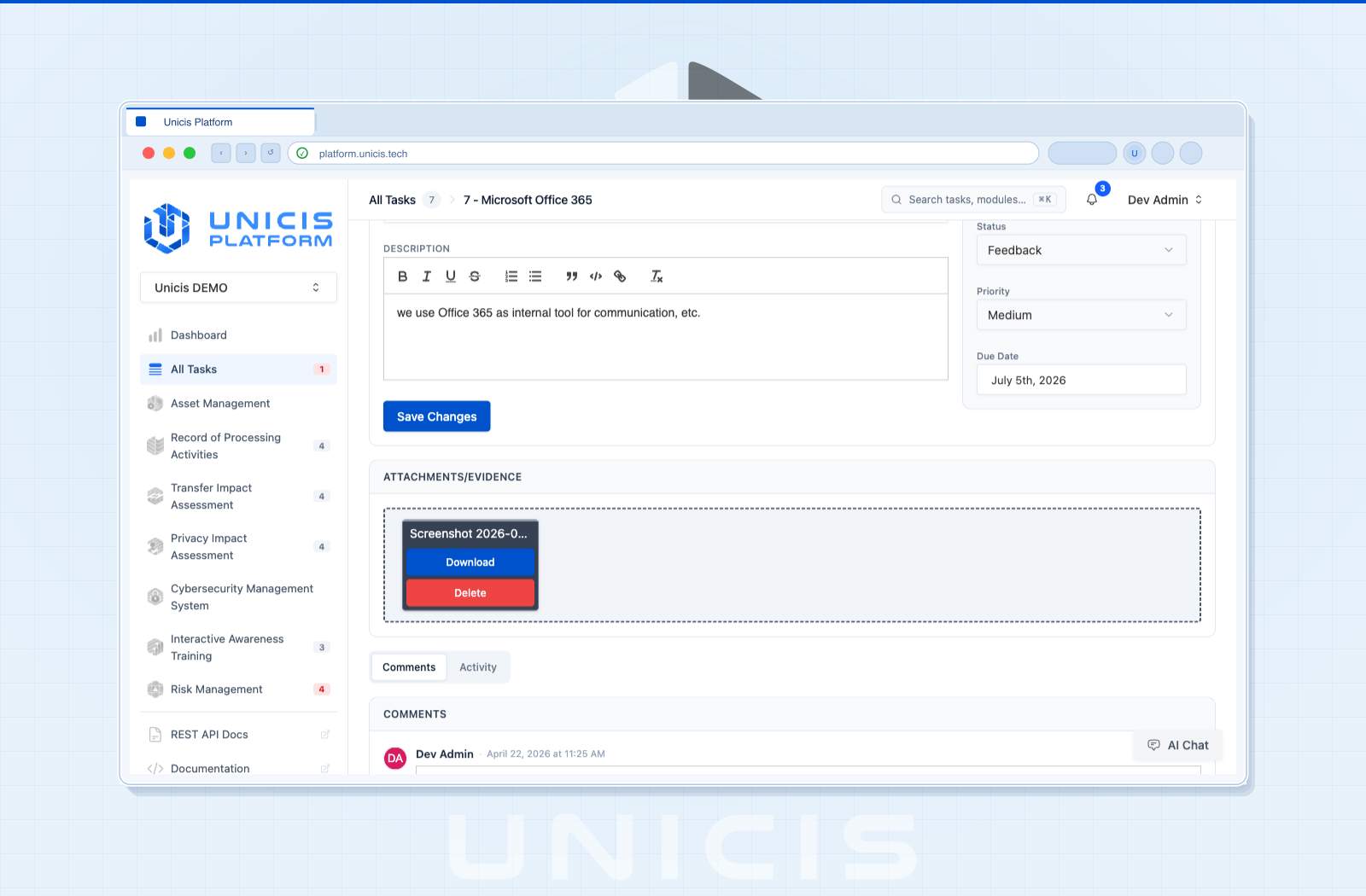This screenshot has height=896, width=1366.
Task: Insert ordered list in description
Action: point(511,276)
